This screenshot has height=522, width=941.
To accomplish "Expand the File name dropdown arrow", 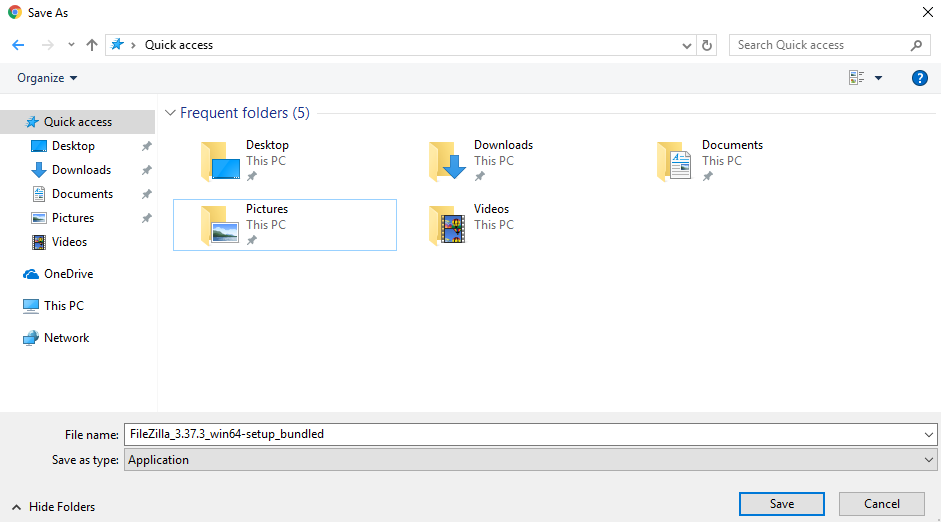I will (928, 435).
